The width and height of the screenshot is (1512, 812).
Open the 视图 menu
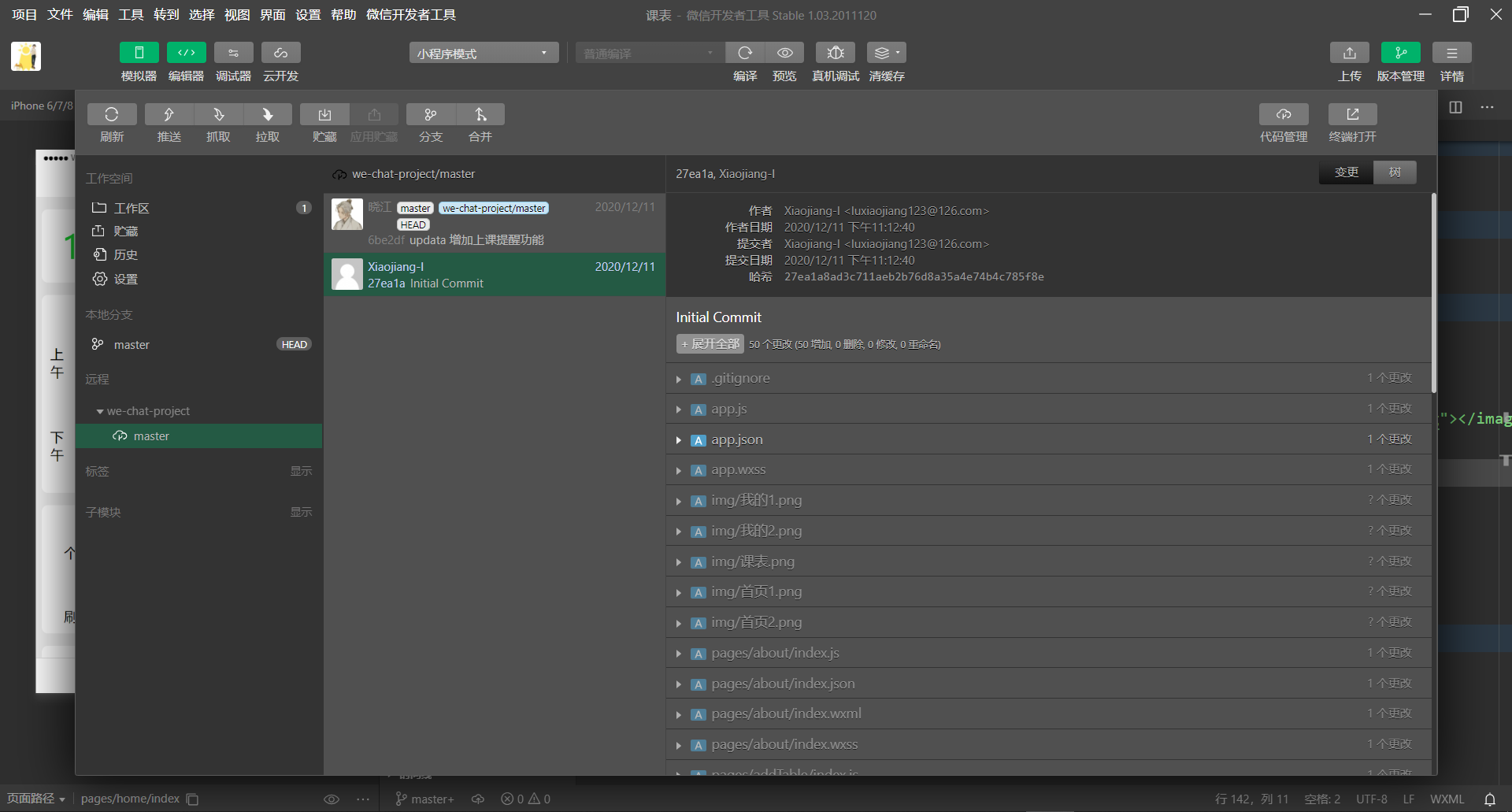tap(237, 15)
